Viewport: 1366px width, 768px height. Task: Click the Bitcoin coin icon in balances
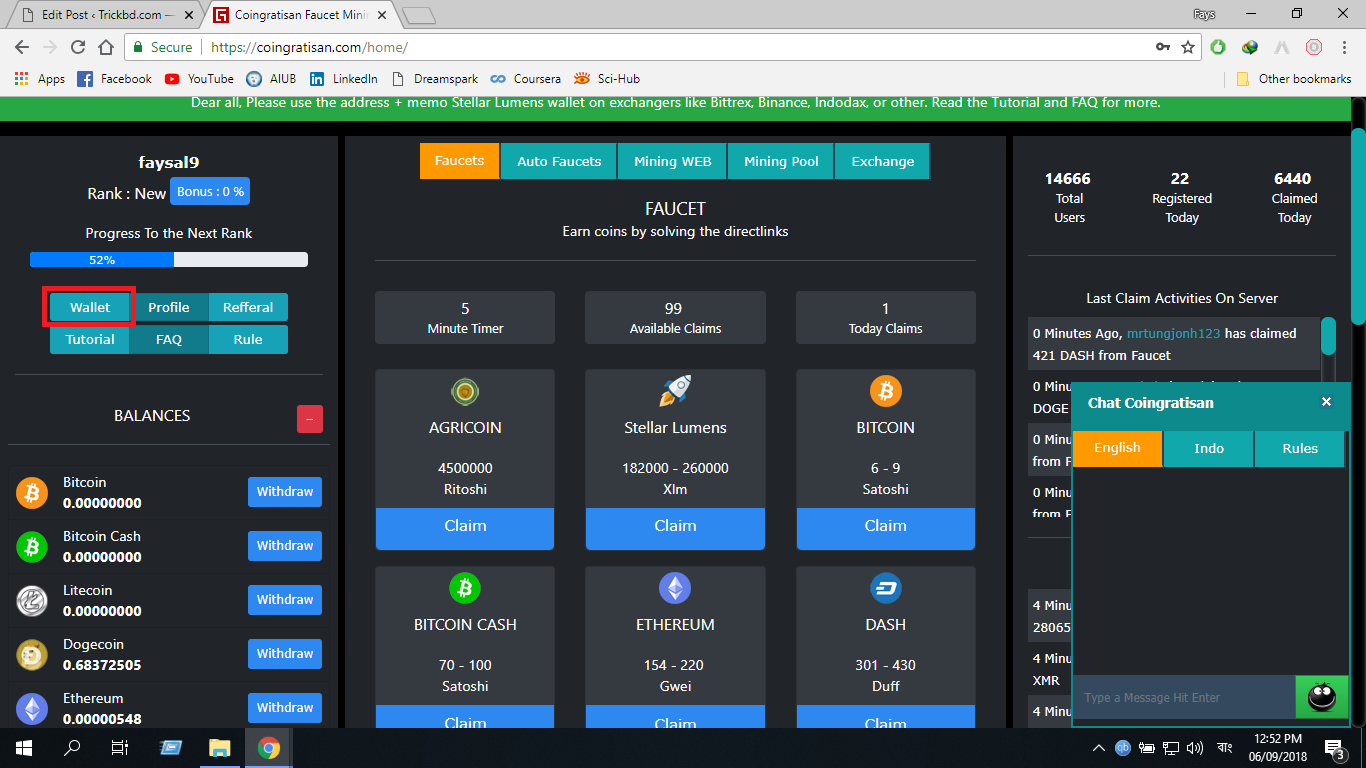[32, 493]
